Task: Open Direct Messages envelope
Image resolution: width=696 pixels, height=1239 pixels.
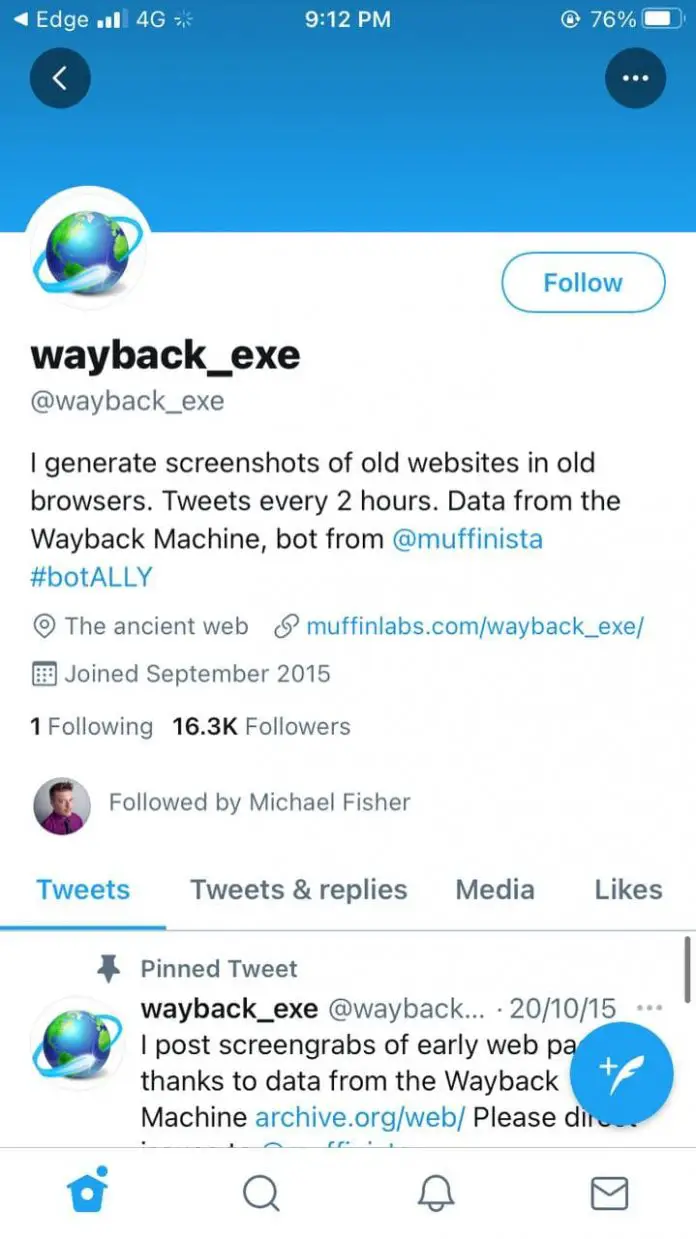Action: (x=609, y=1192)
